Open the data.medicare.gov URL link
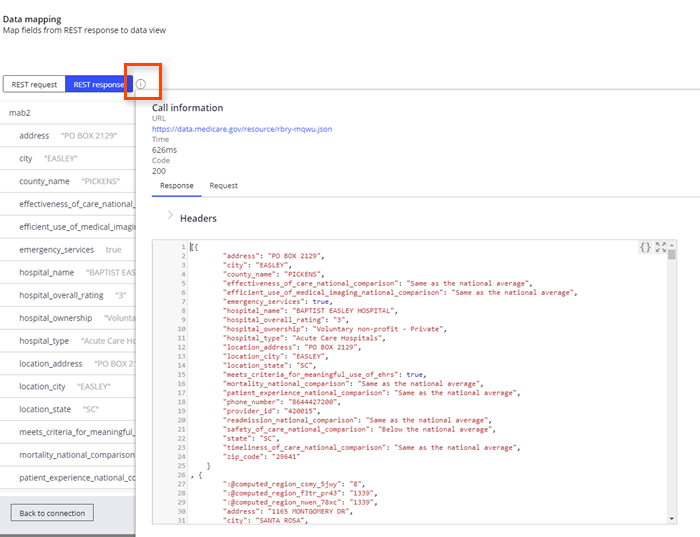Image resolution: width=700 pixels, height=537 pixels. [x=241, y=129]
